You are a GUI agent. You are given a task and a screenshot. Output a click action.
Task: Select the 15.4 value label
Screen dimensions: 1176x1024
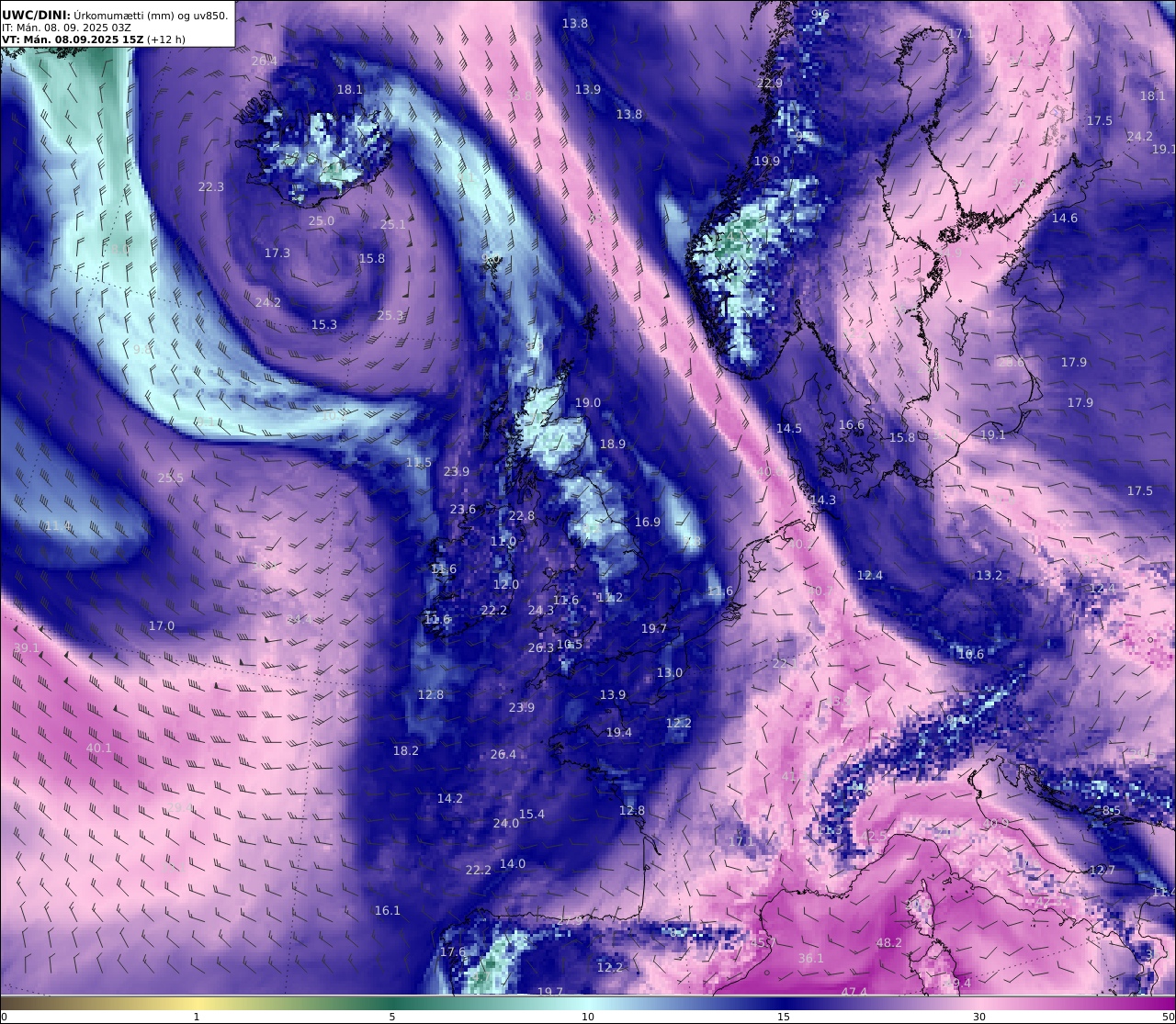[x=532, y=815]
